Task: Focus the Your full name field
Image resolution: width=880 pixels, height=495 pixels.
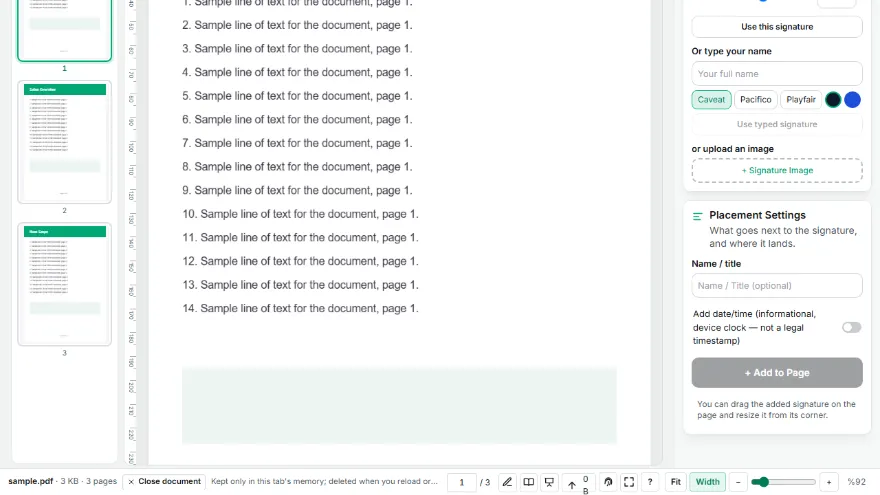Action: pyautogui.click(x=777, y=74)
